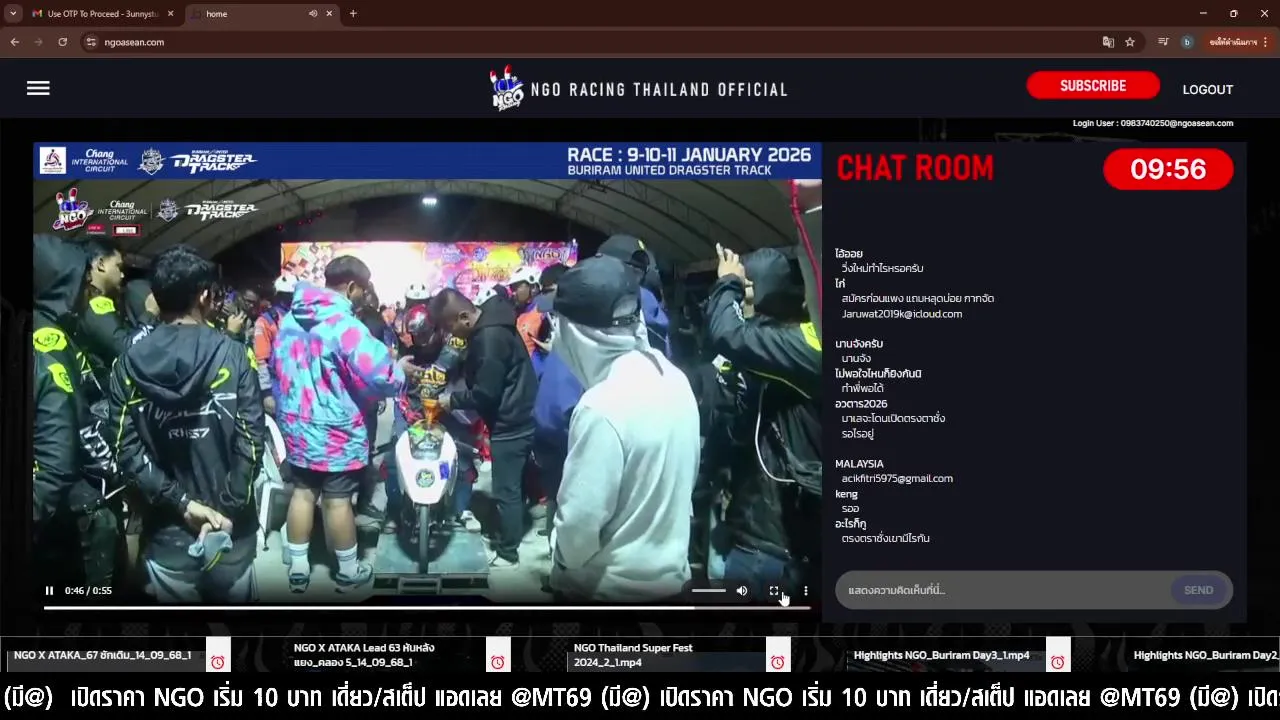Open media controls in toolbar
1280x720 pixels.
tap(1163, 42)
